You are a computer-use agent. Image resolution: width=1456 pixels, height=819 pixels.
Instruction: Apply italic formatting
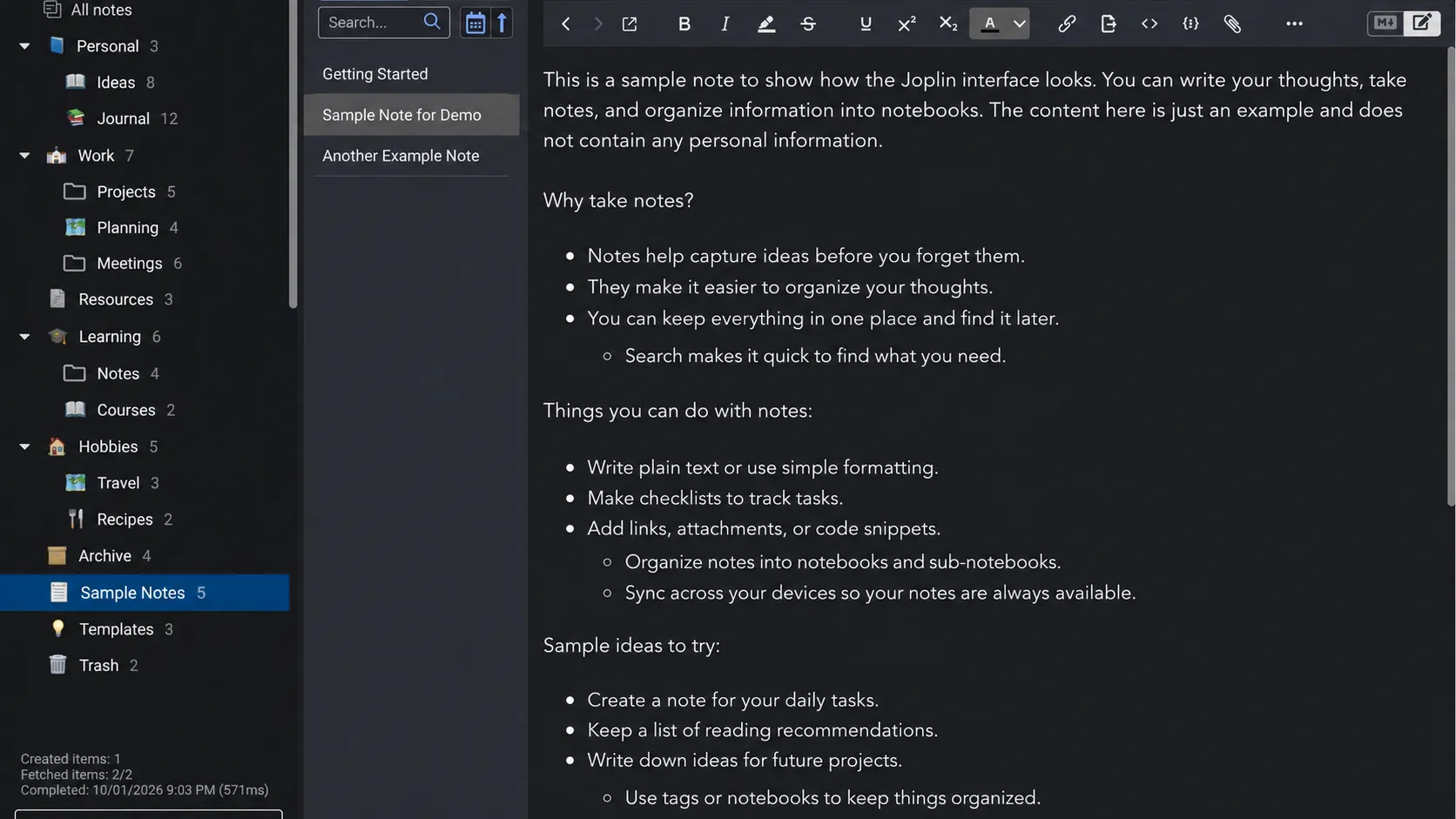pyautogui.click(x=725, y=23)
